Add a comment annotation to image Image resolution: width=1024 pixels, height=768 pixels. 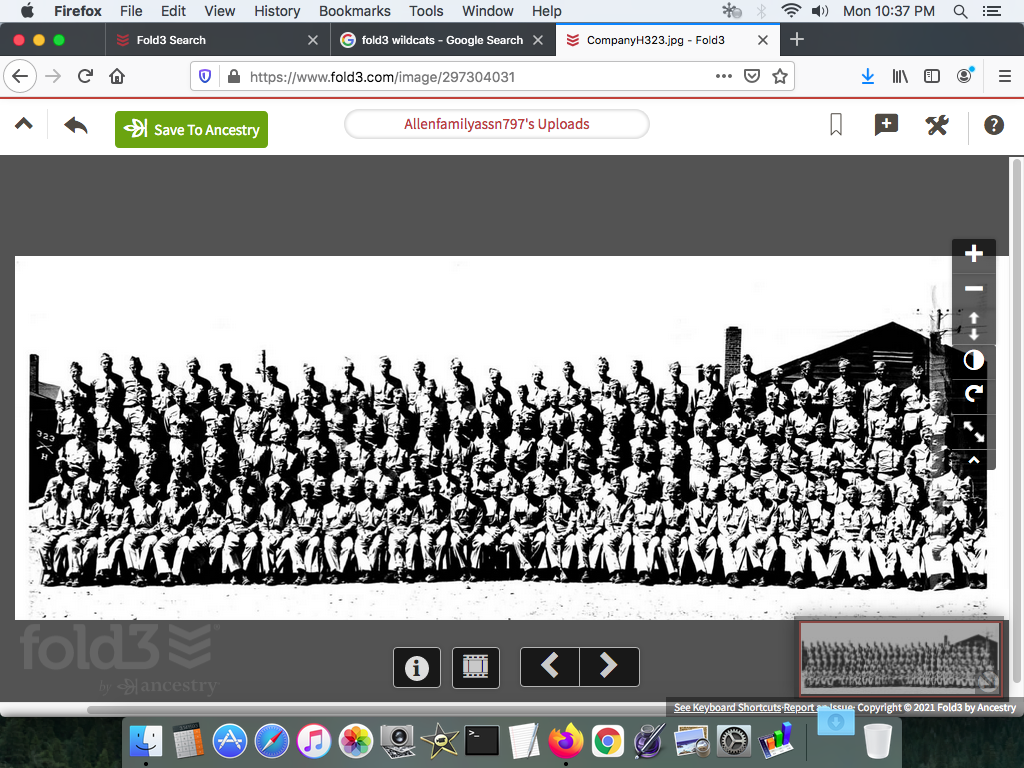886,125
